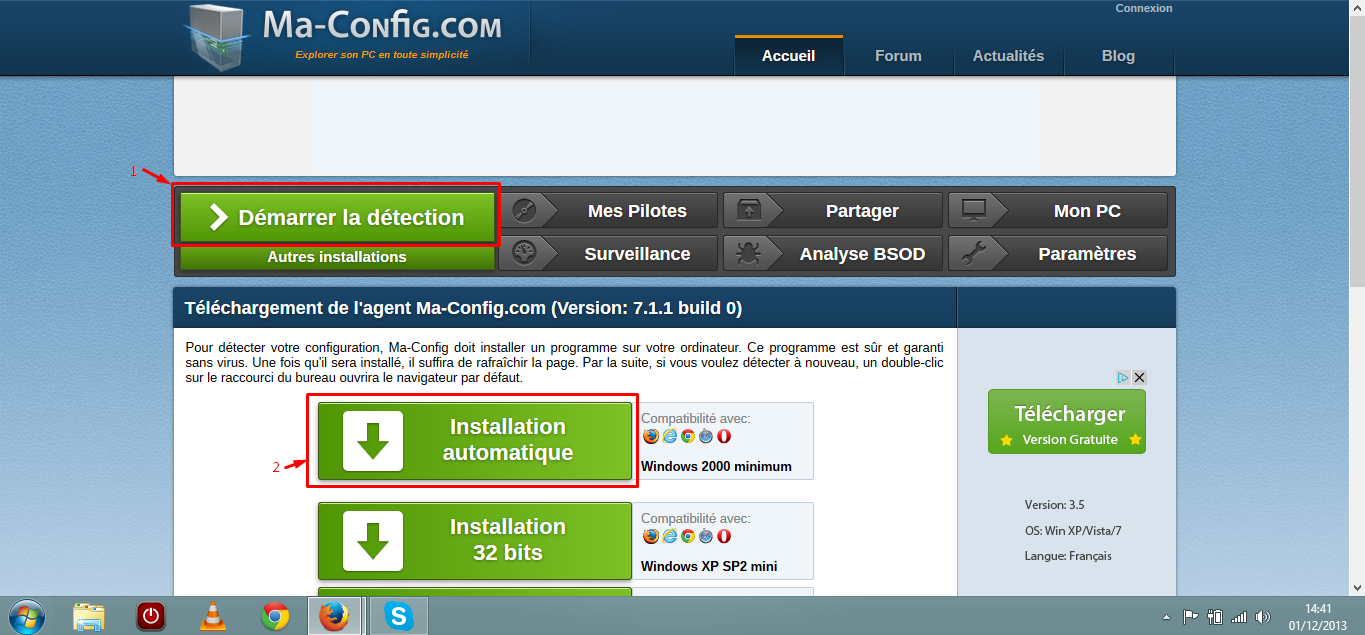Click the 'Version: 3.5' text
The image size is (1365, 635).
click(1054, 505)
